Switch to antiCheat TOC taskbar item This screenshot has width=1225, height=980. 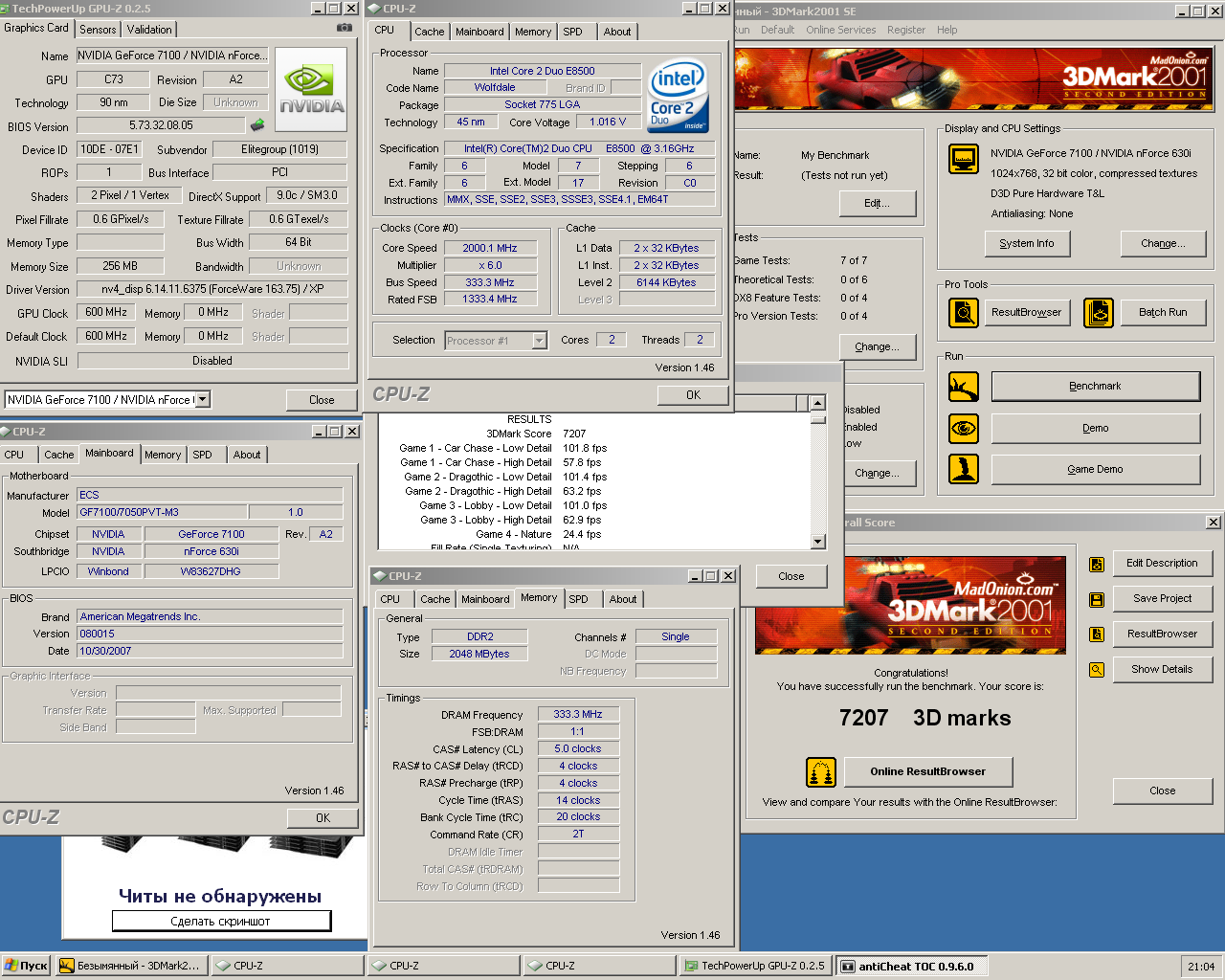click(x=912, y=966)
